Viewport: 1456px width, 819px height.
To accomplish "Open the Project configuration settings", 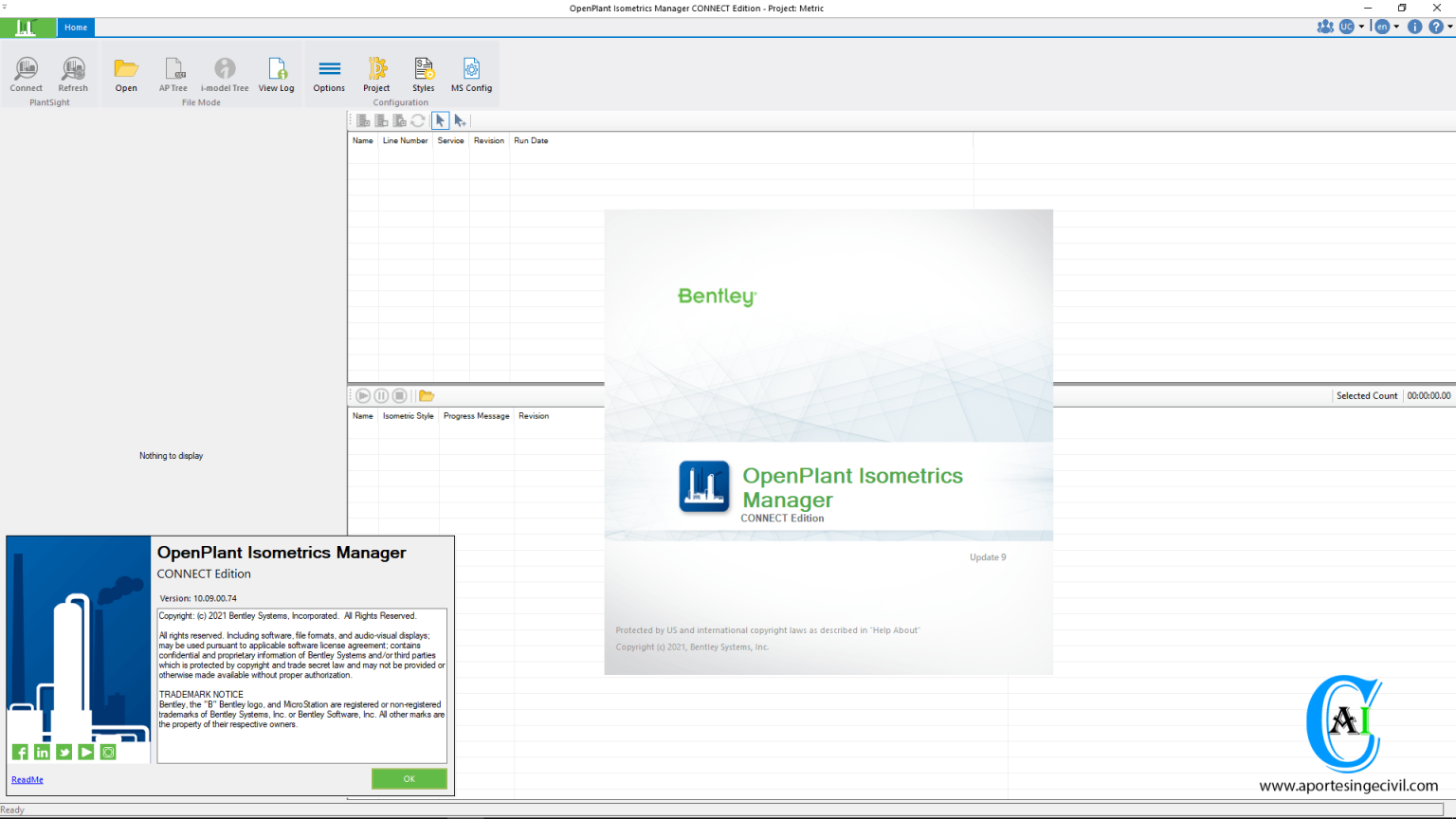I will 376,71.
